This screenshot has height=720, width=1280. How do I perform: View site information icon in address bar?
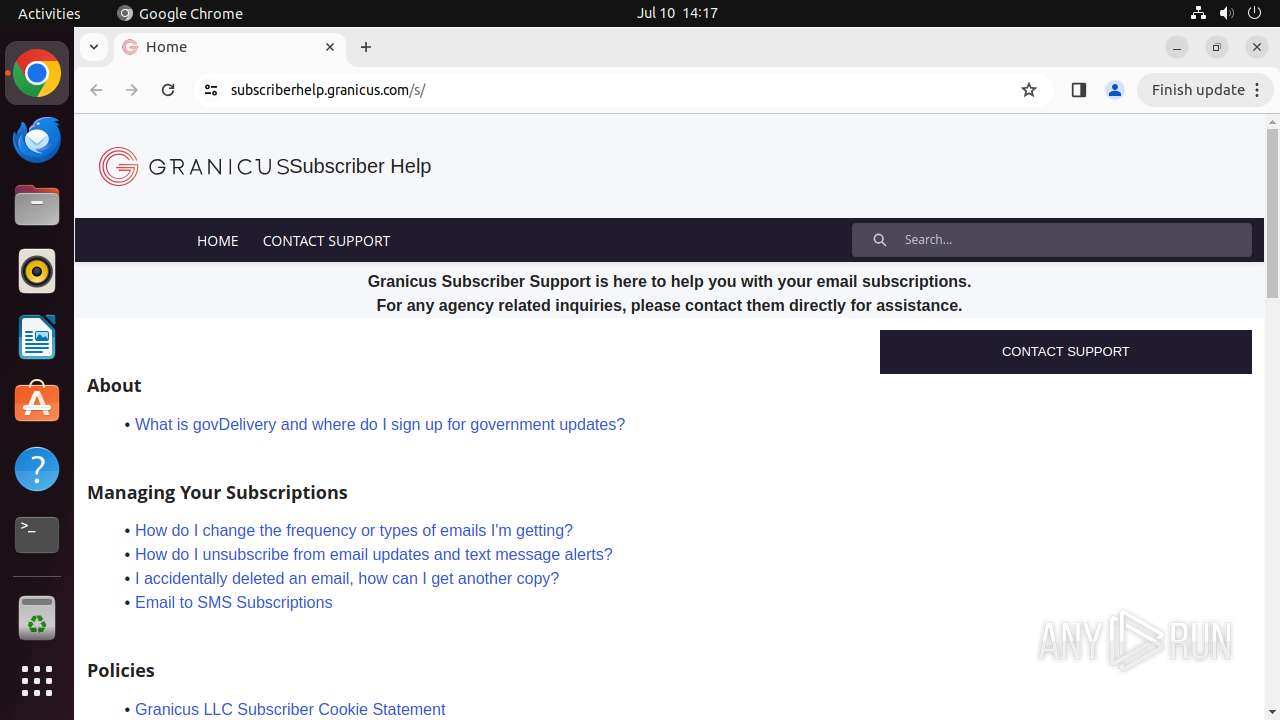pos(210,90)
